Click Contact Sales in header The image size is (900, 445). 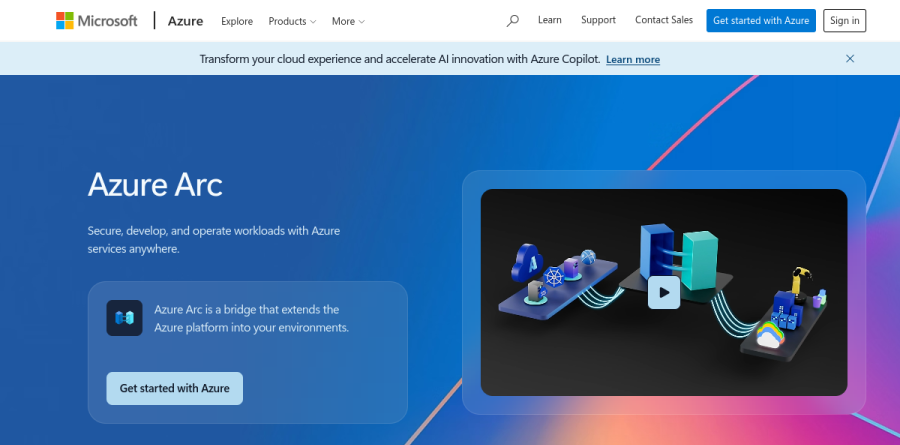[664, 20]
